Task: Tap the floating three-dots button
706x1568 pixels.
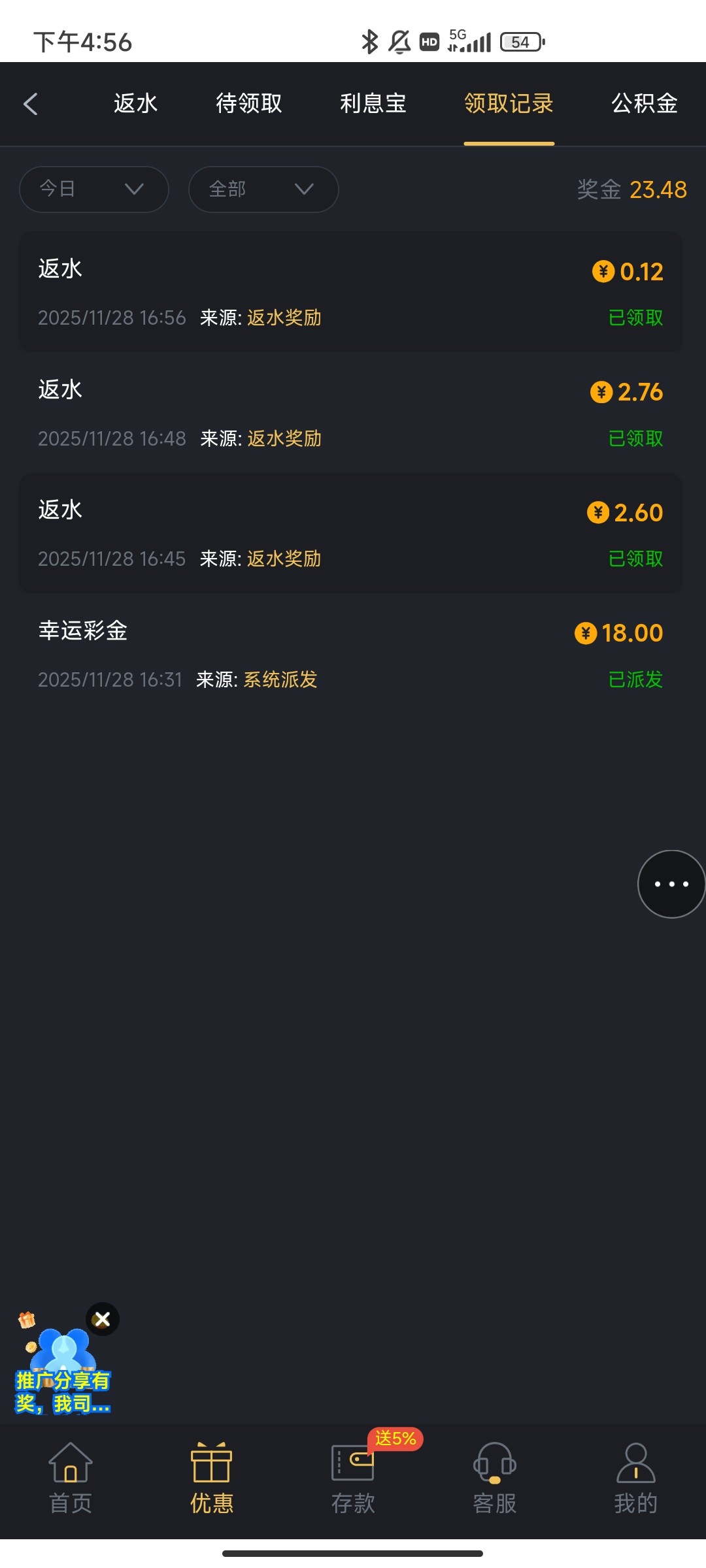Action: tap(671, 884)
